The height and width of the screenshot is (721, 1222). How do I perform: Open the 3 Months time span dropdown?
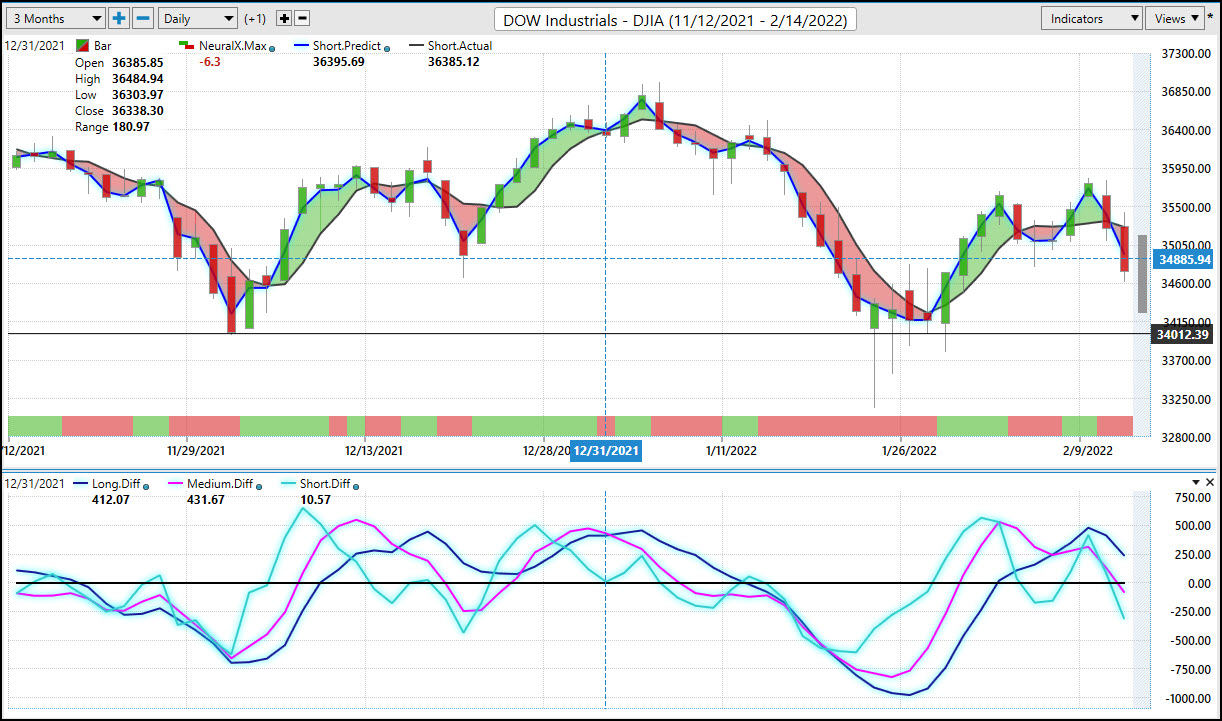[x=56, y=18]
